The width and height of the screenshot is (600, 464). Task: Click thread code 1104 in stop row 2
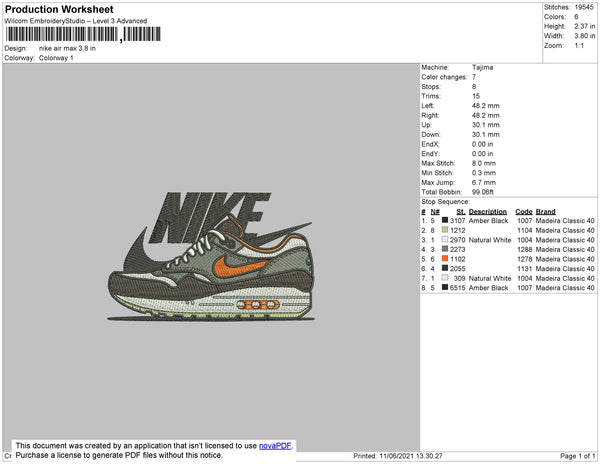tap(525, 230)
